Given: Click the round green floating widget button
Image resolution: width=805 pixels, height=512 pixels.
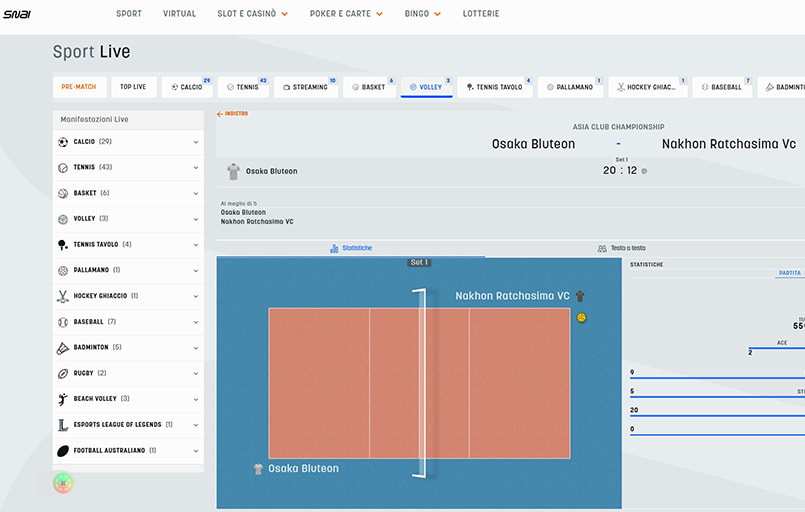Looking at the screenshot, I should coord(63,483).
